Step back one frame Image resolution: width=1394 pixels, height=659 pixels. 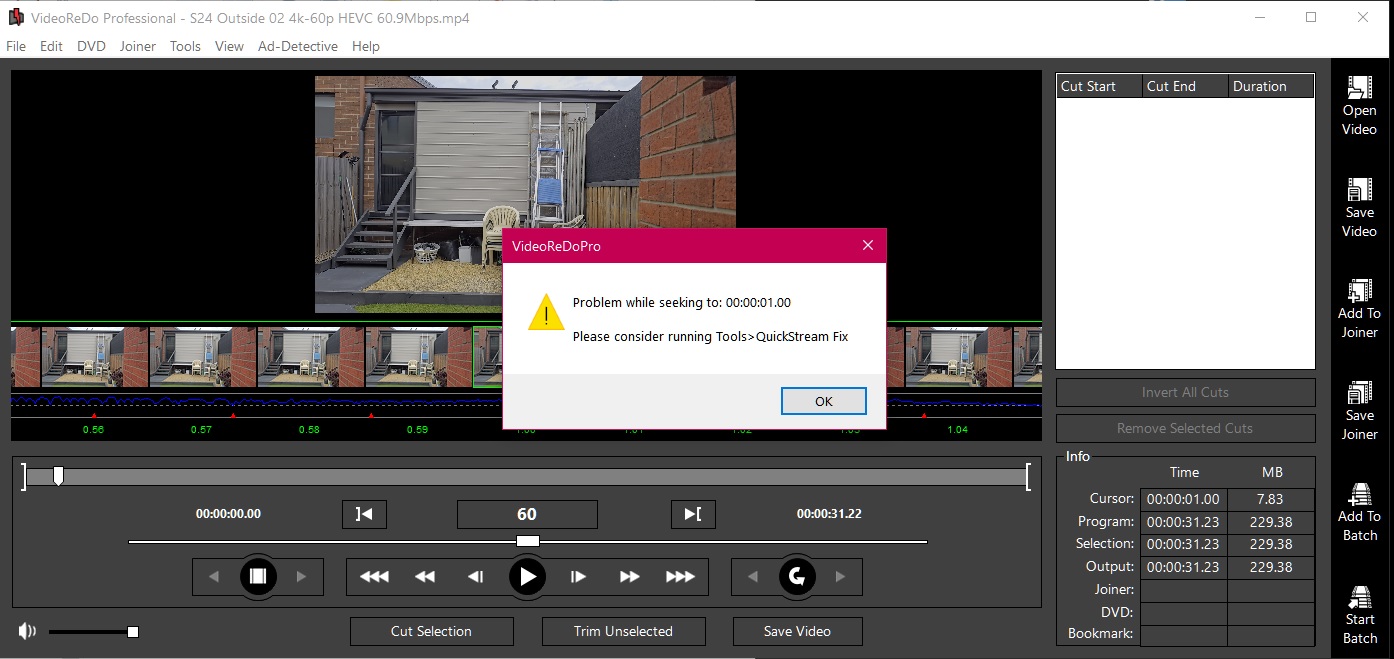pos(476,577)
